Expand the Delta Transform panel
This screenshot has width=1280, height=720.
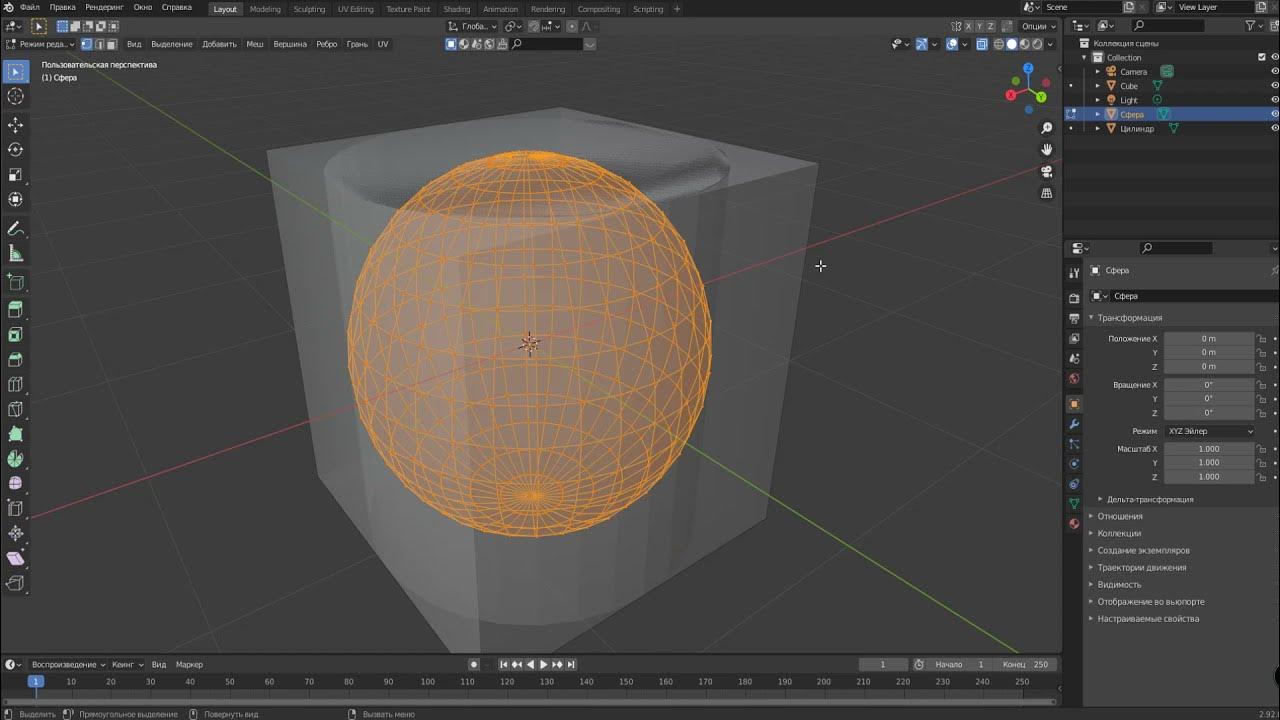[1149, 499]
